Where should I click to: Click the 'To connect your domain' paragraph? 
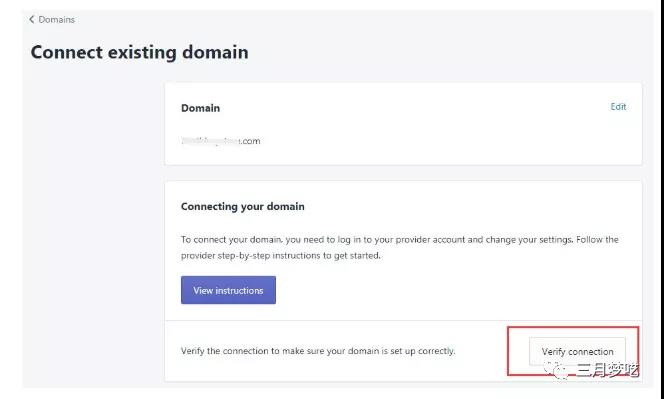(x=399, y=247)
